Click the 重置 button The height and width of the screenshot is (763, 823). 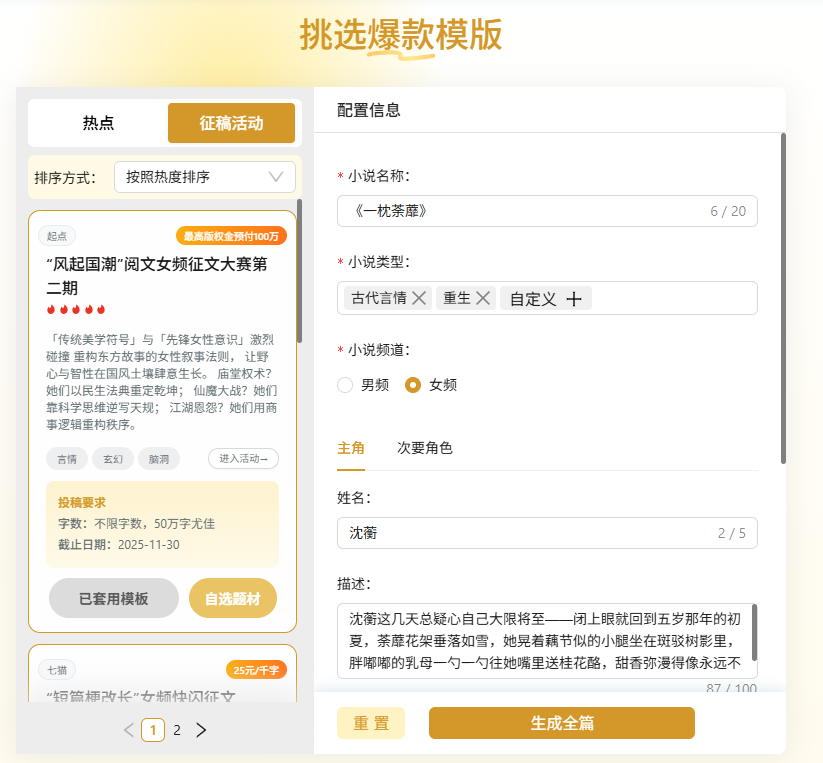371,723
